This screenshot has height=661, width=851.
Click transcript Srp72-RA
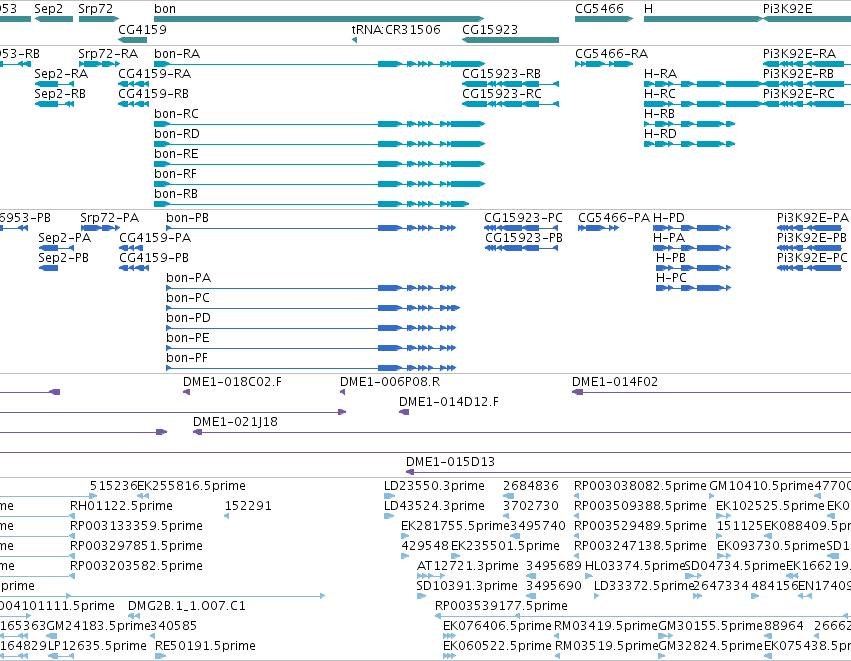pyautogui.click(x=99, y=64)
